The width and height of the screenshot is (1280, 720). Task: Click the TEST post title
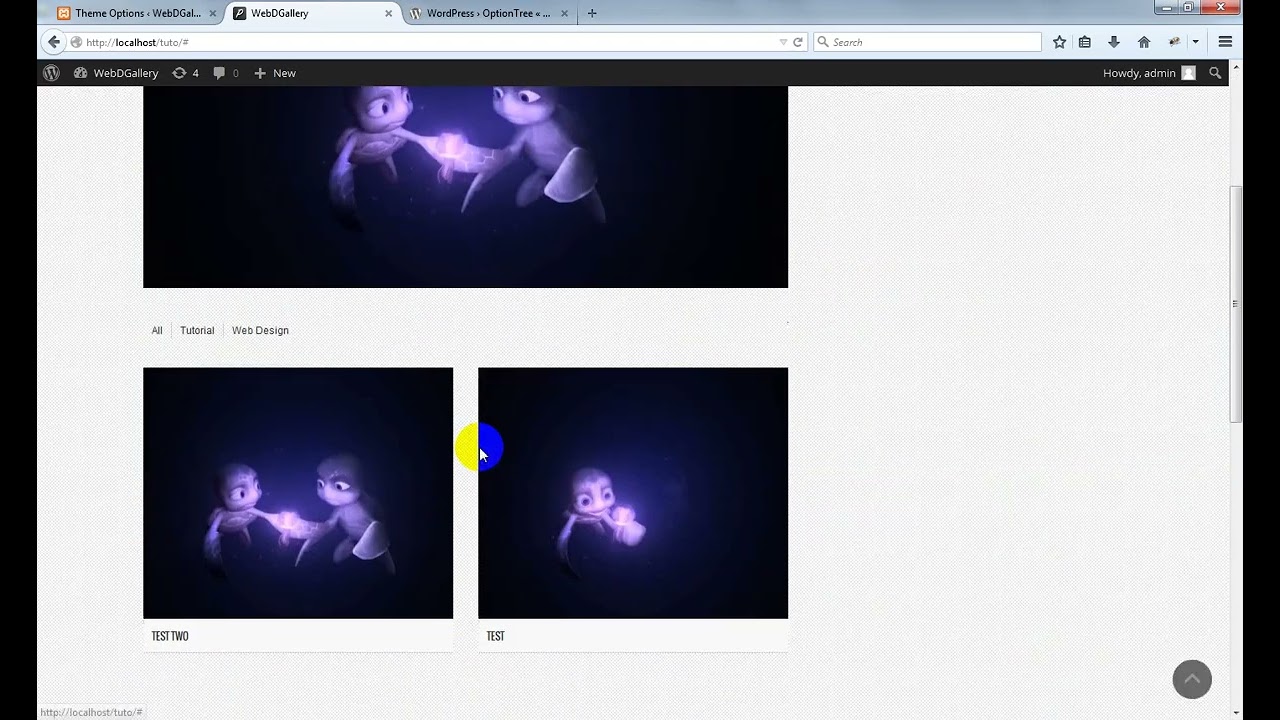[495, 636]
